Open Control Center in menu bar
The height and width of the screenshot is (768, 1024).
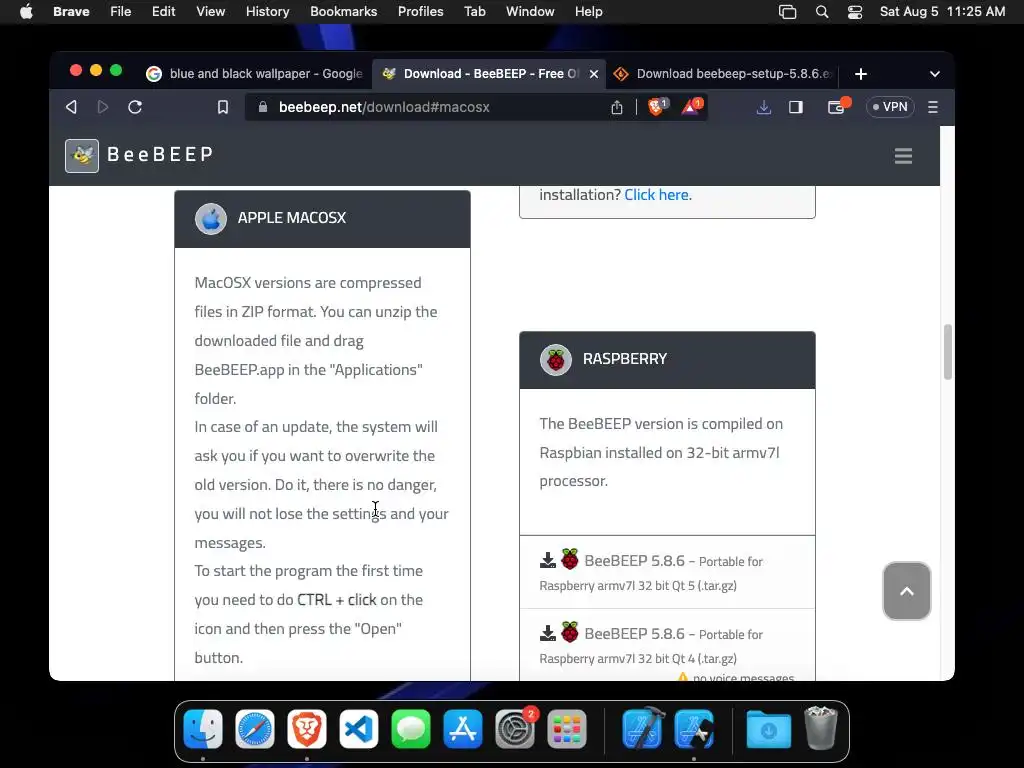coord(855,12)
